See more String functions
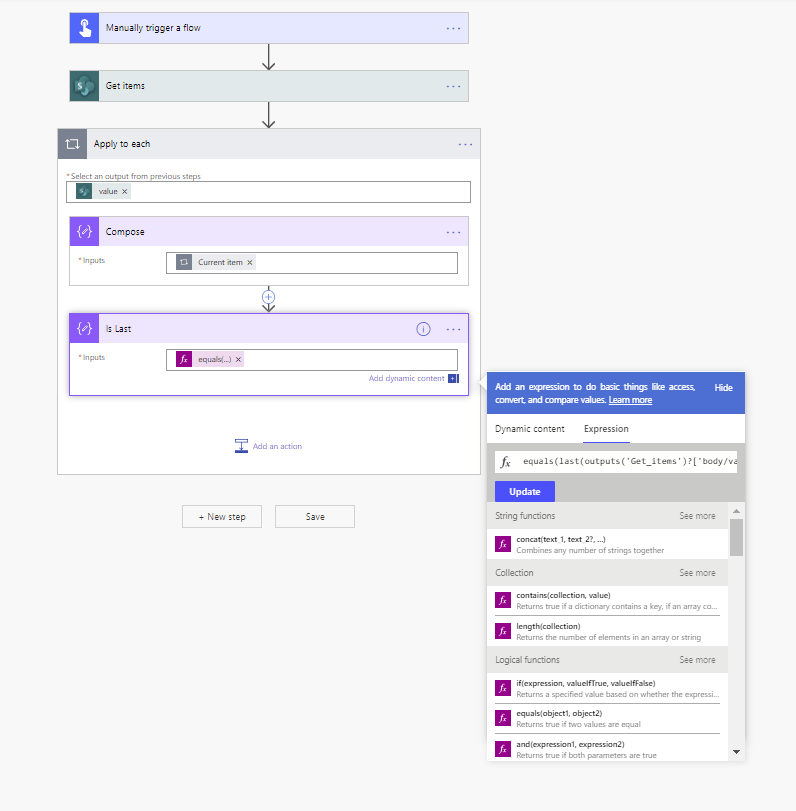The height and width of the screenshot is (811, 796). (697, 516)
